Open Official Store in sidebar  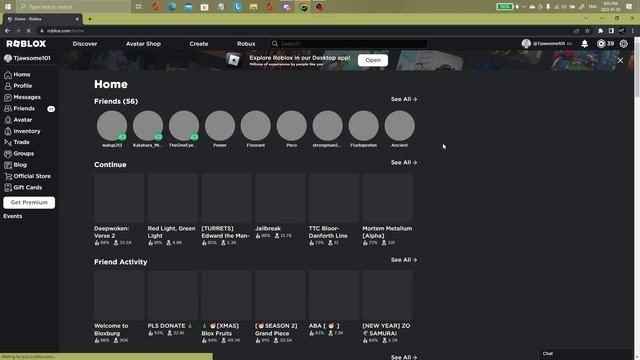[28, 176]
